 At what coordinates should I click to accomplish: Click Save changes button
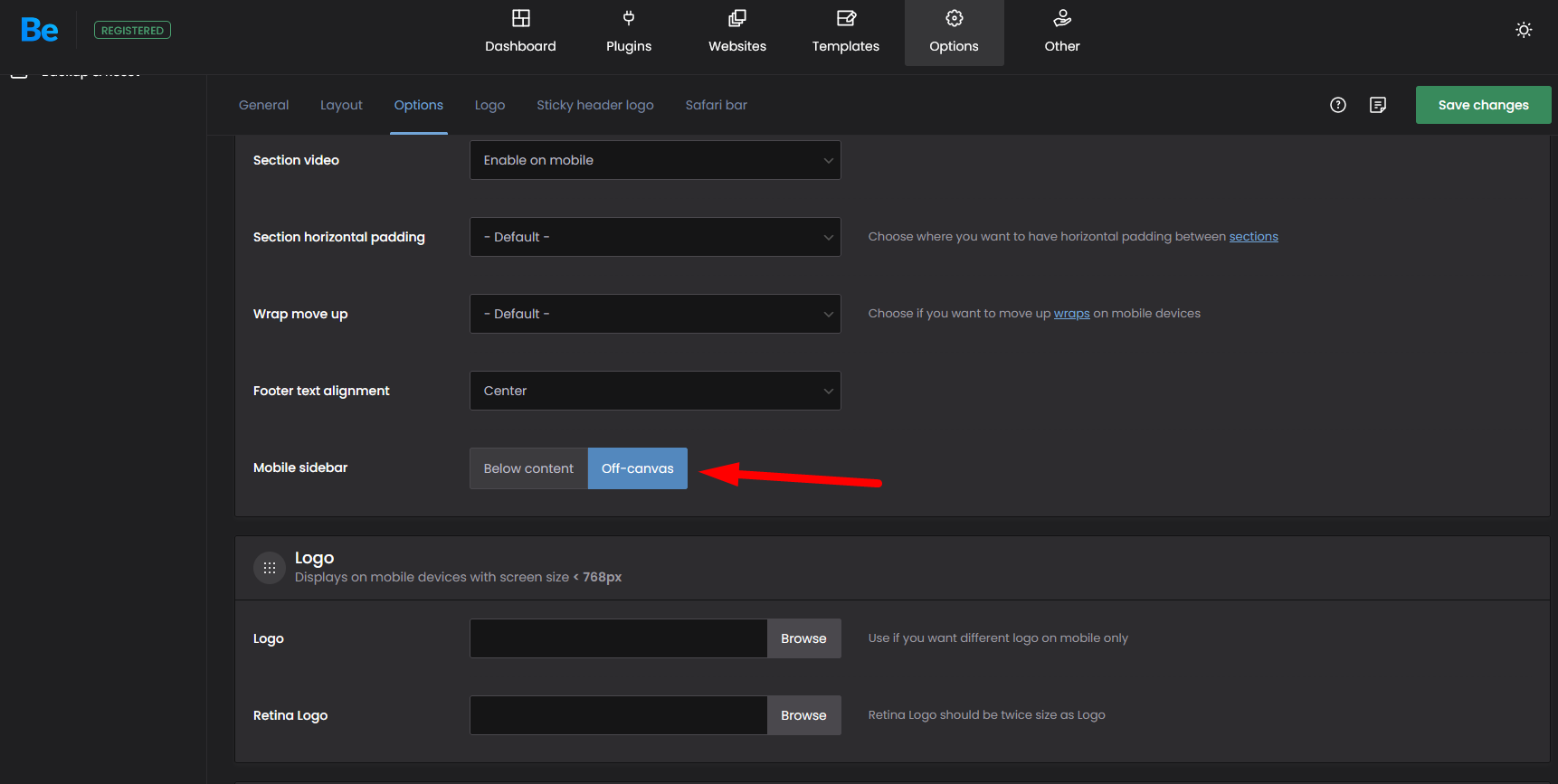click(x=1484, y=105)
